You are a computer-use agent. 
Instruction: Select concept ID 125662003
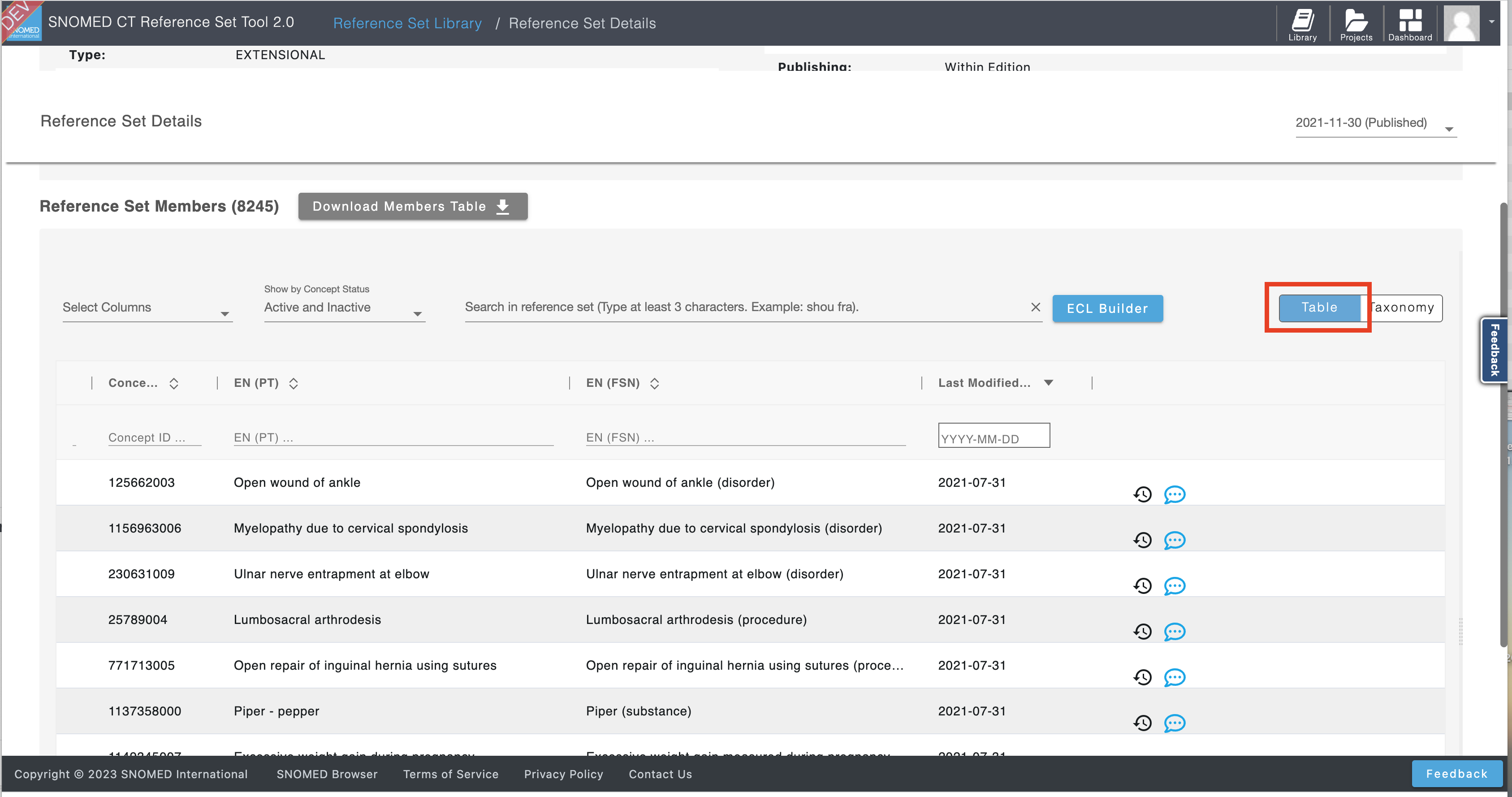point(142,483)
